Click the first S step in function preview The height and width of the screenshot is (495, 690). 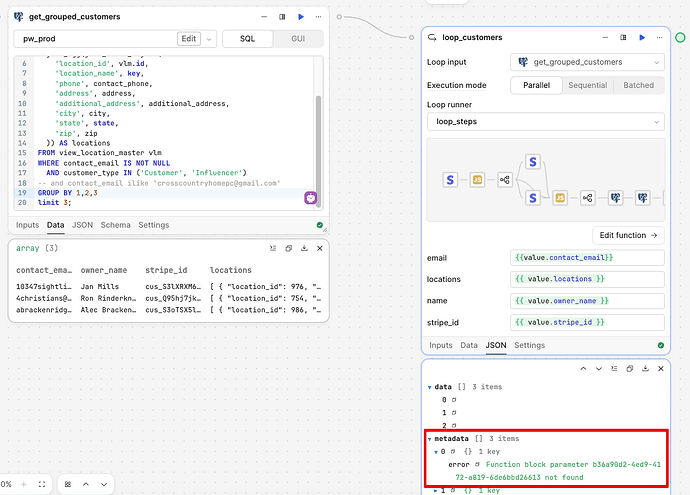click(x=450, y=180)
